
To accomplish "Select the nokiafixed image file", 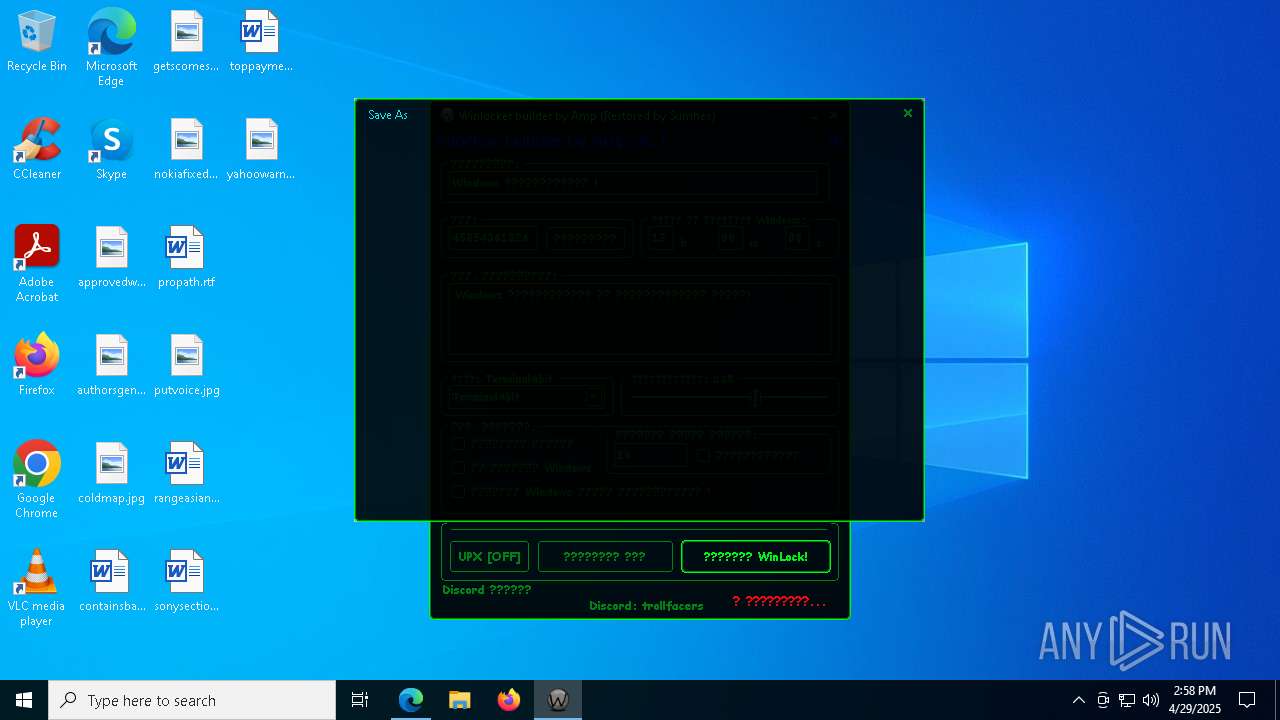I will 186,150.
